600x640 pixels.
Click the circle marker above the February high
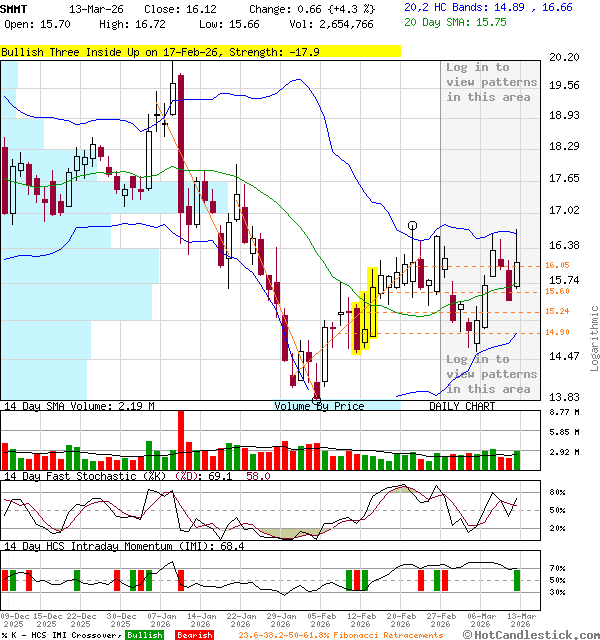tap(412, 226)
